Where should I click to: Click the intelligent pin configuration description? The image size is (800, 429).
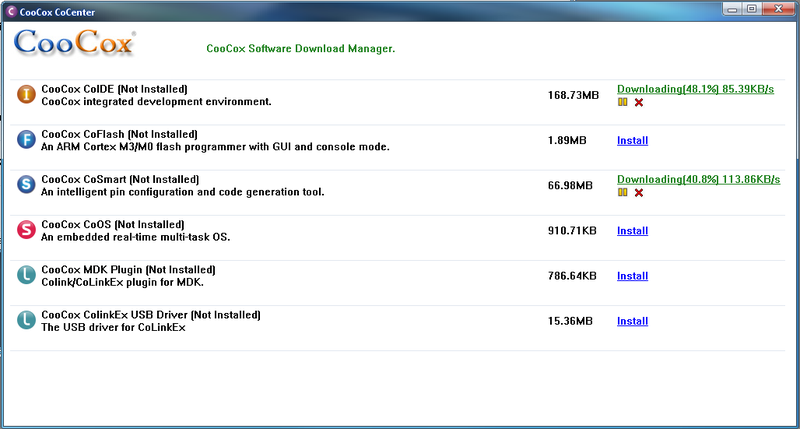tap(183, 192)
